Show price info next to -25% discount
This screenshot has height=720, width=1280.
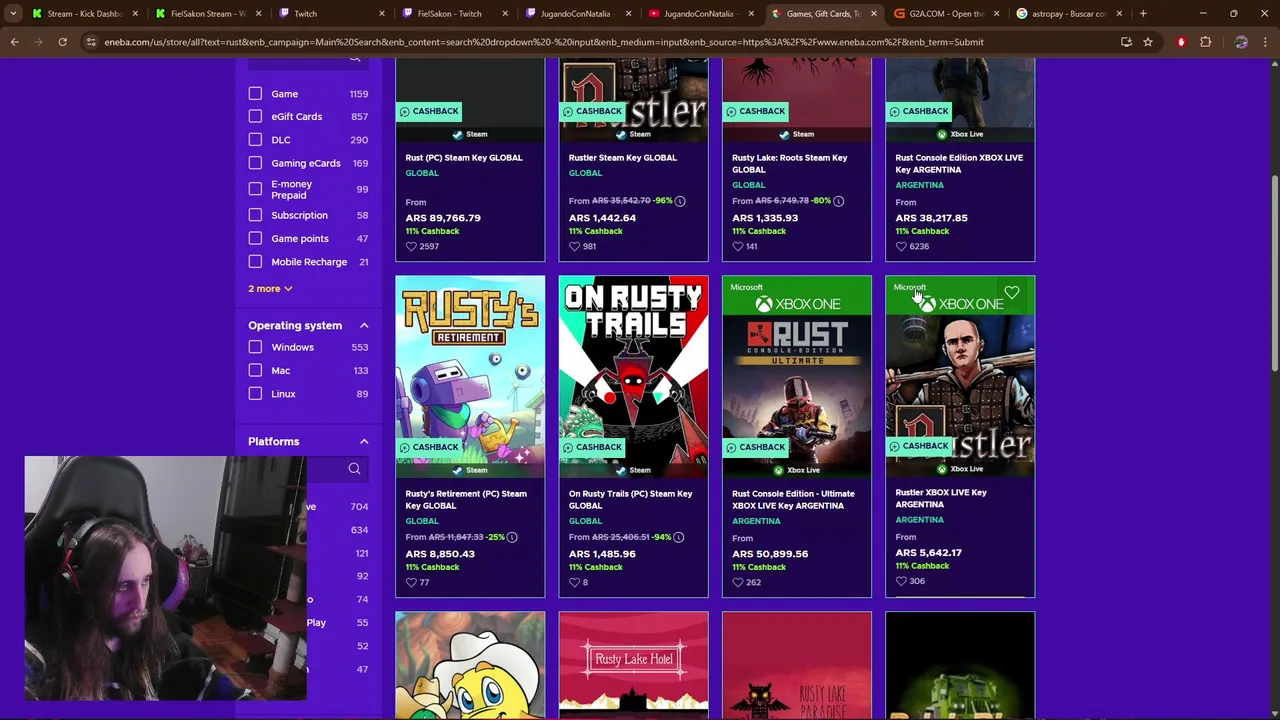click(512, 537)
